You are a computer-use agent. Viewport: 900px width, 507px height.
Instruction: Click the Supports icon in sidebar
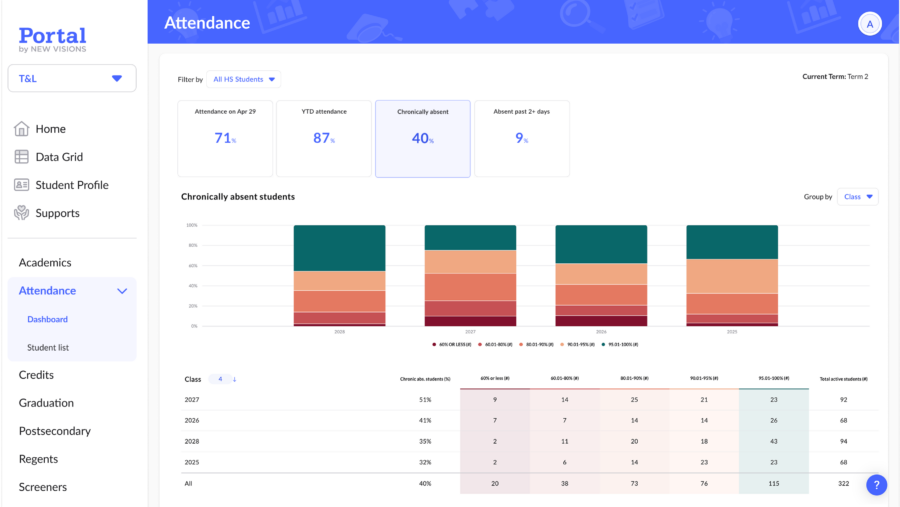21,213
